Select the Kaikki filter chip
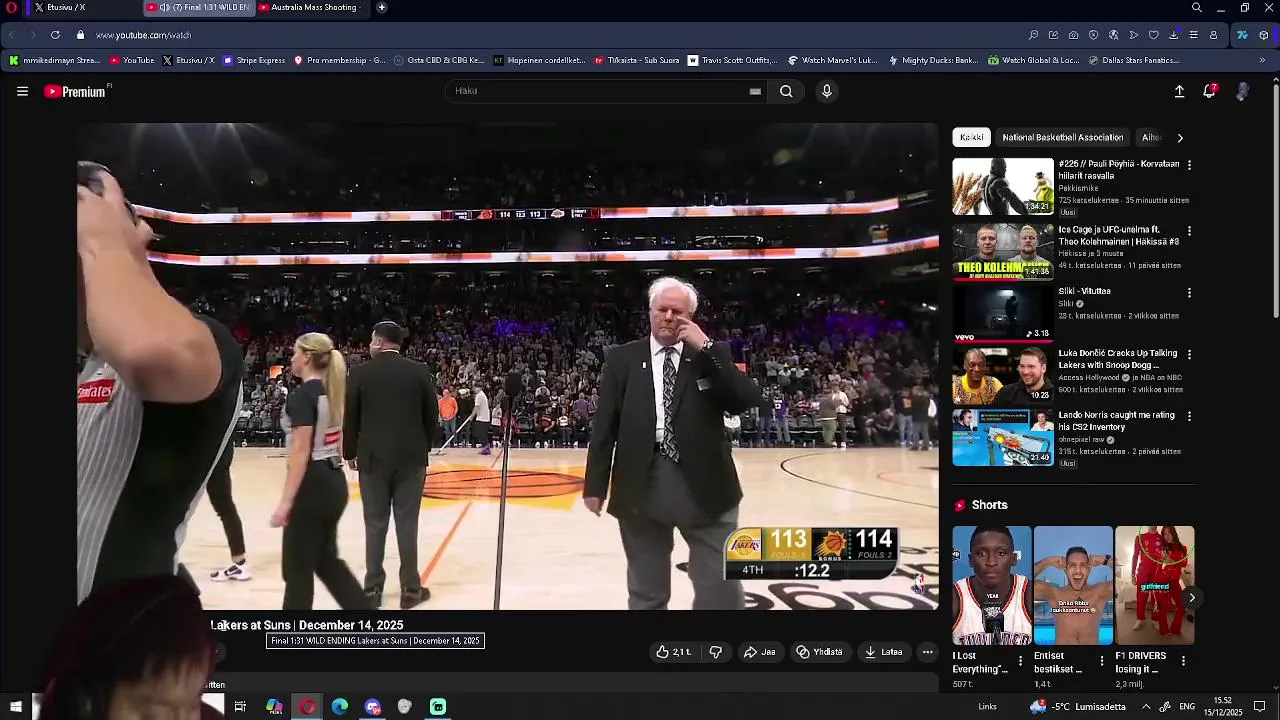The width and height of the screenshot is (1280, 720). 971,137
